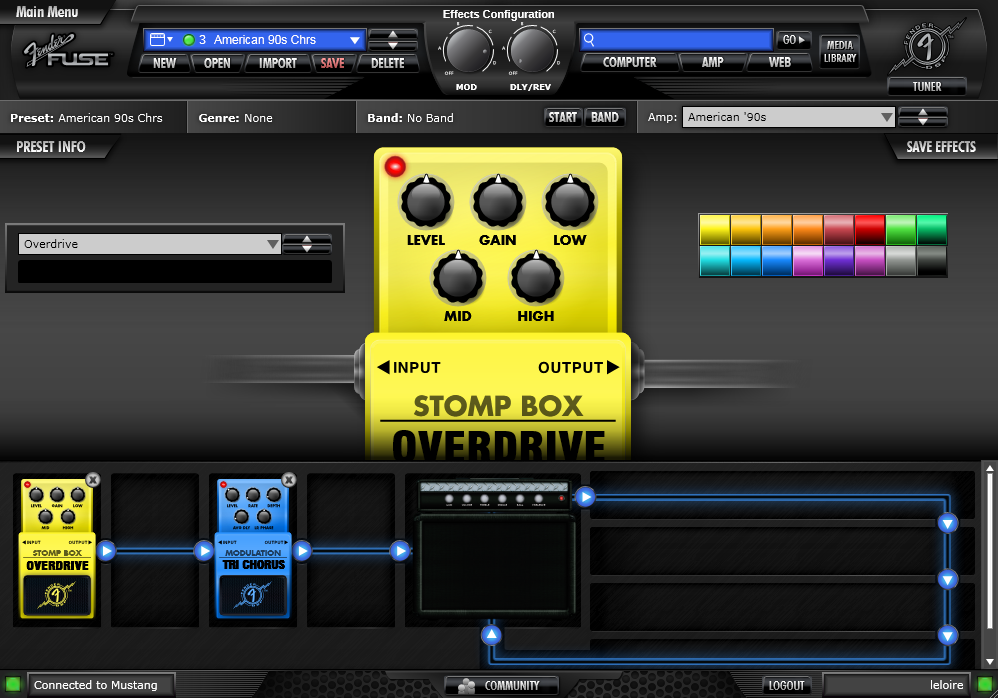The image size is (998, 698).
Task: Click the LEVEL knob on the large pedal
Action: point(426,202)
